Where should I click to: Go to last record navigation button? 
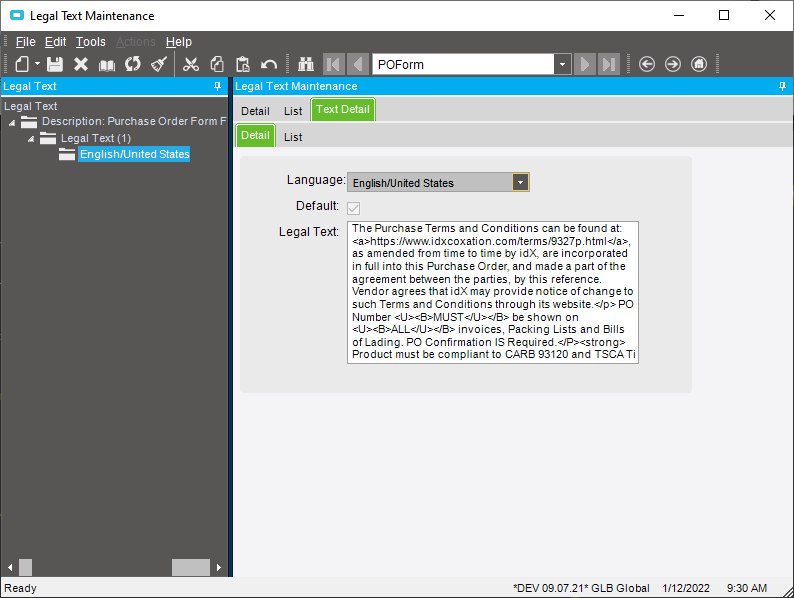[609, 64]
